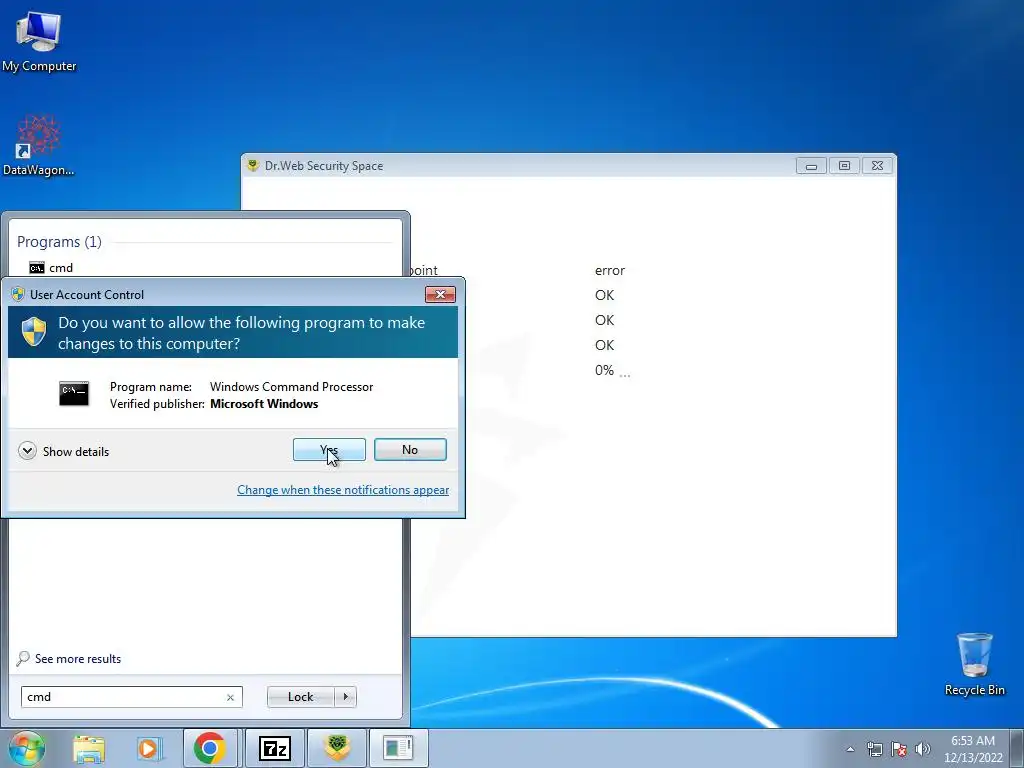Screen dimensions: 1024x768
Task: Show hidden tray icons arrow
Action: click(x=850, y=749)
